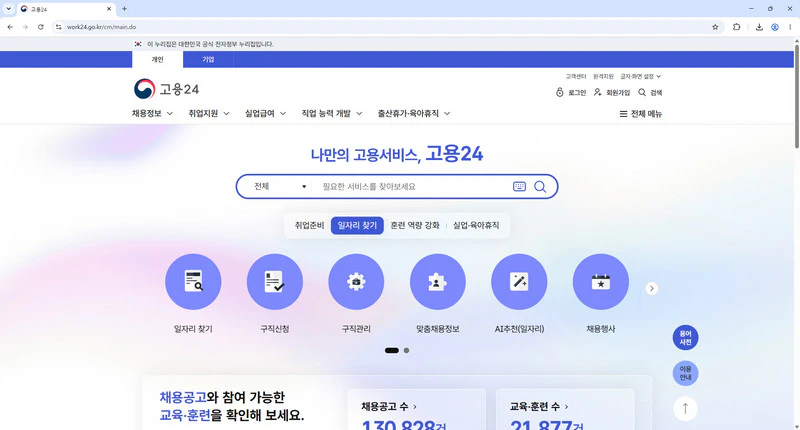Select the 고용24 browser tab
This screenshot has height=430, width=800.
65,9
